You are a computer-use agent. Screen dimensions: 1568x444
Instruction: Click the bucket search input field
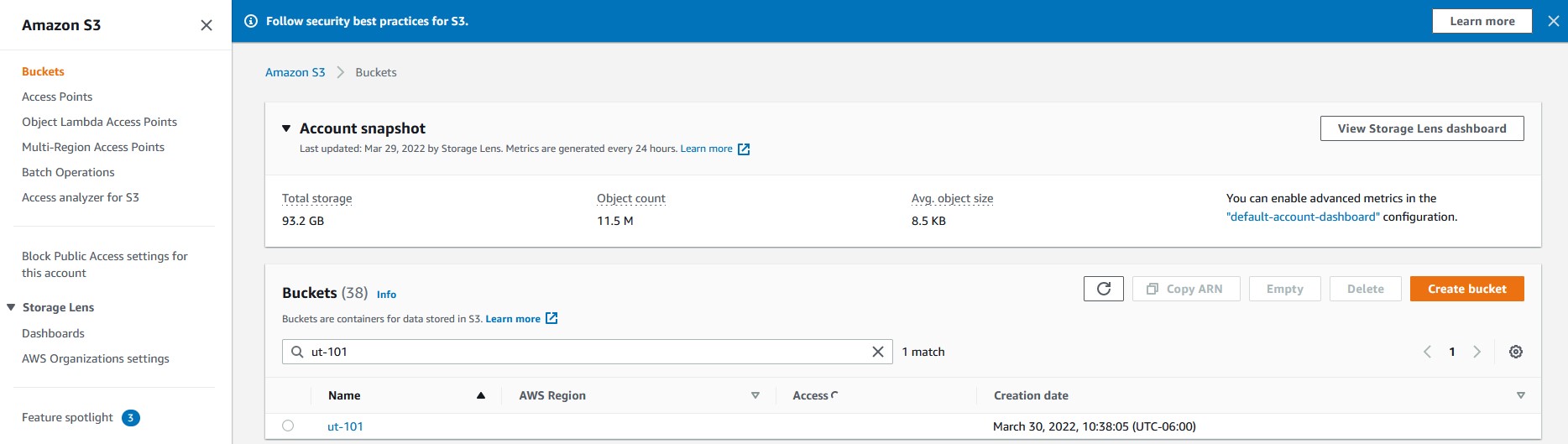(x=588, y=352)
